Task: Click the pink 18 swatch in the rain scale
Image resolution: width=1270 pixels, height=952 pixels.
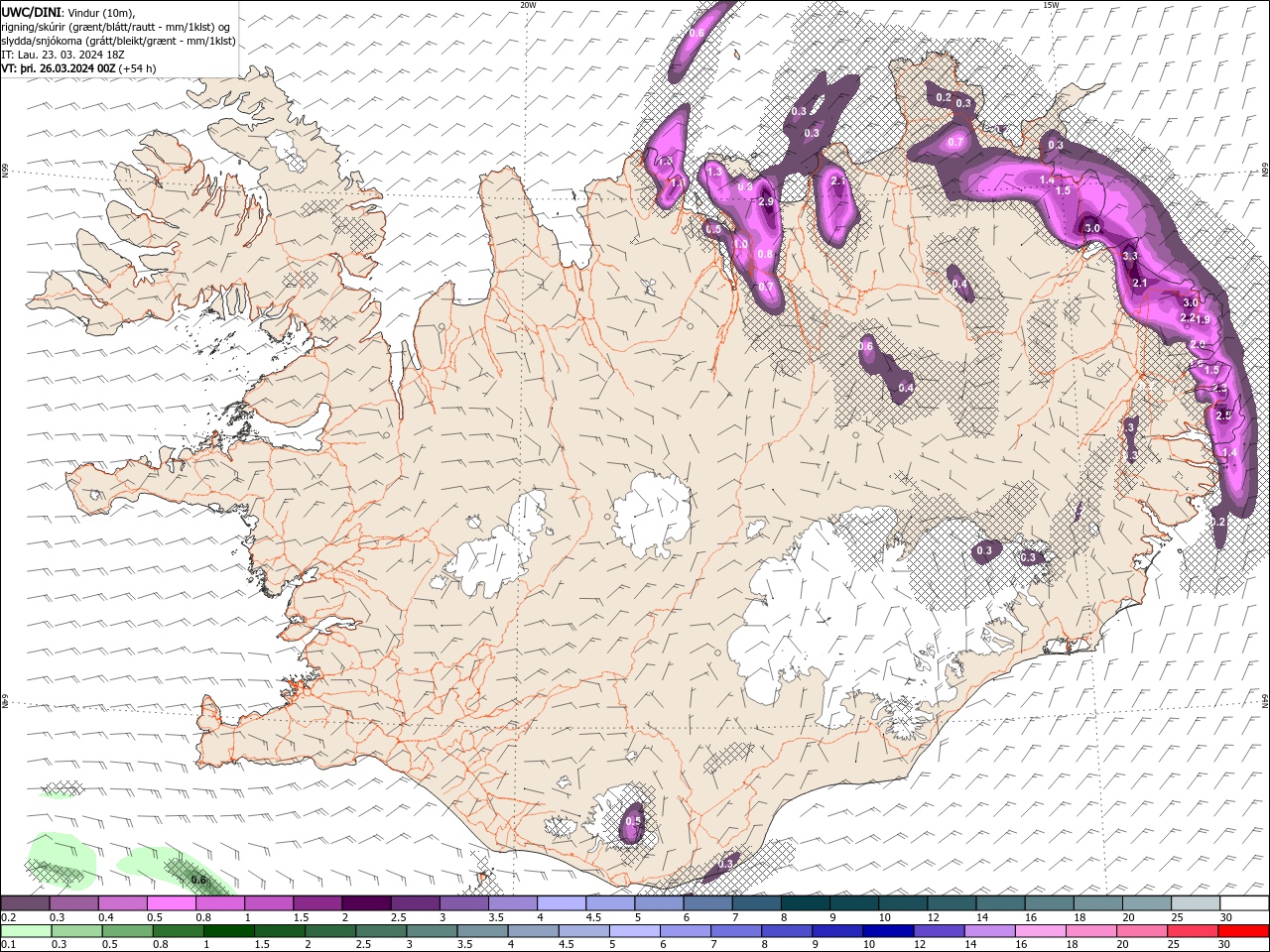Action: click(x=1089, y=931)
